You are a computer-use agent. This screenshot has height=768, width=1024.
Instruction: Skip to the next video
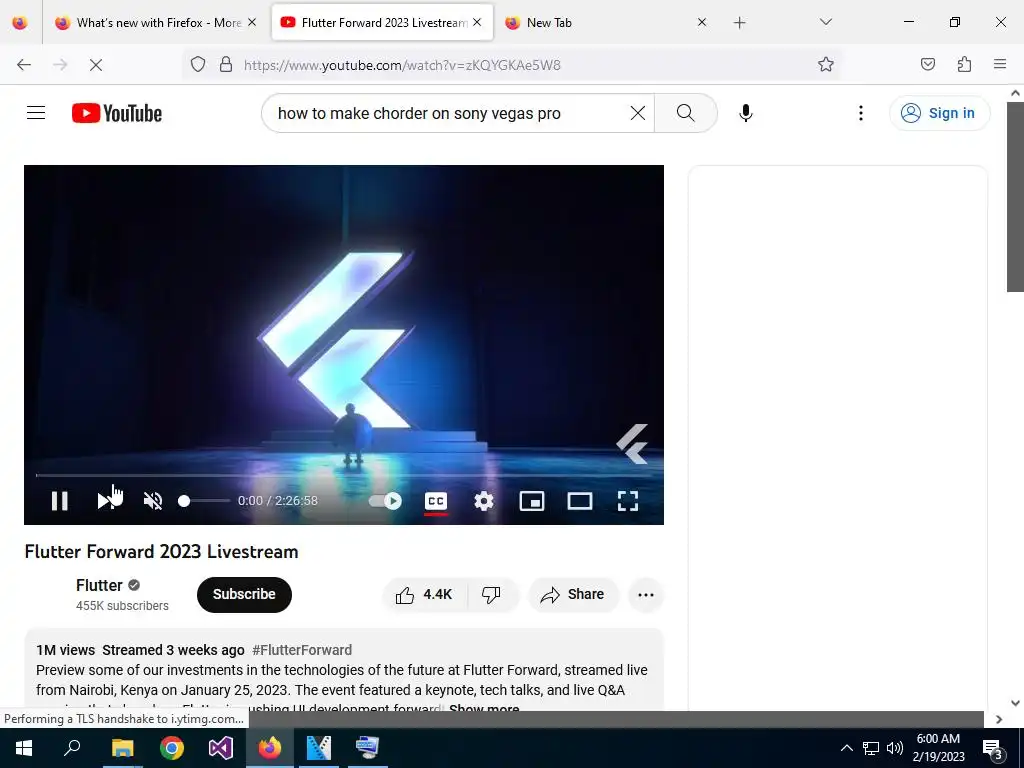[105, 501]
